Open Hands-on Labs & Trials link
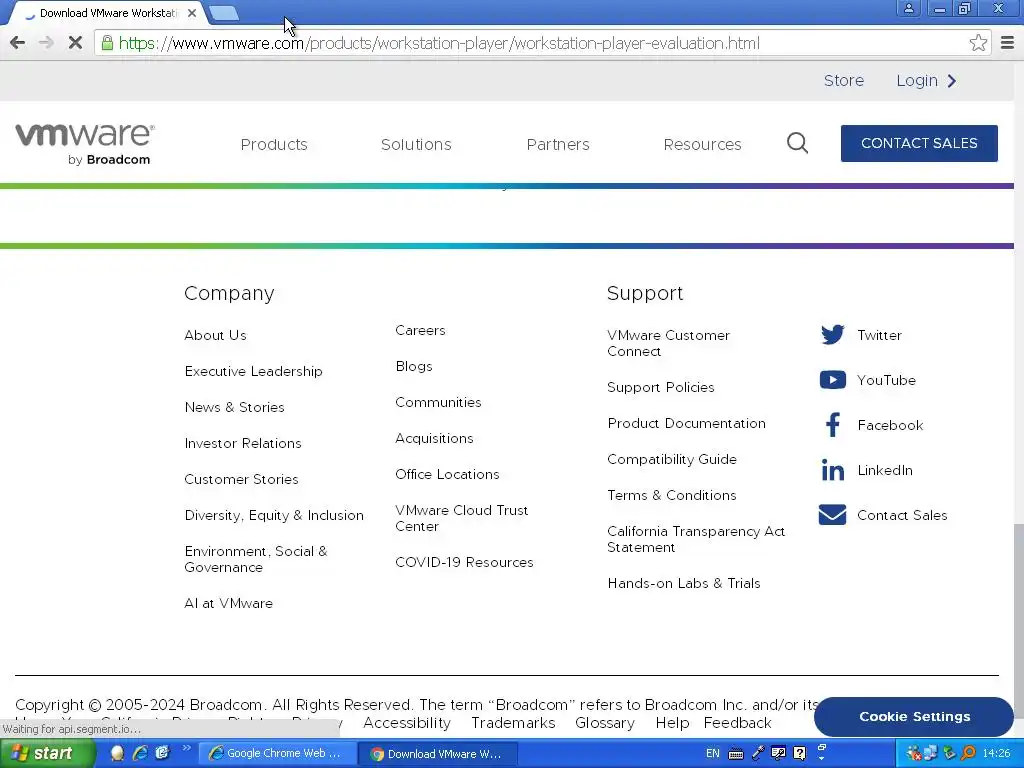1024x768 pixels. 684,583
